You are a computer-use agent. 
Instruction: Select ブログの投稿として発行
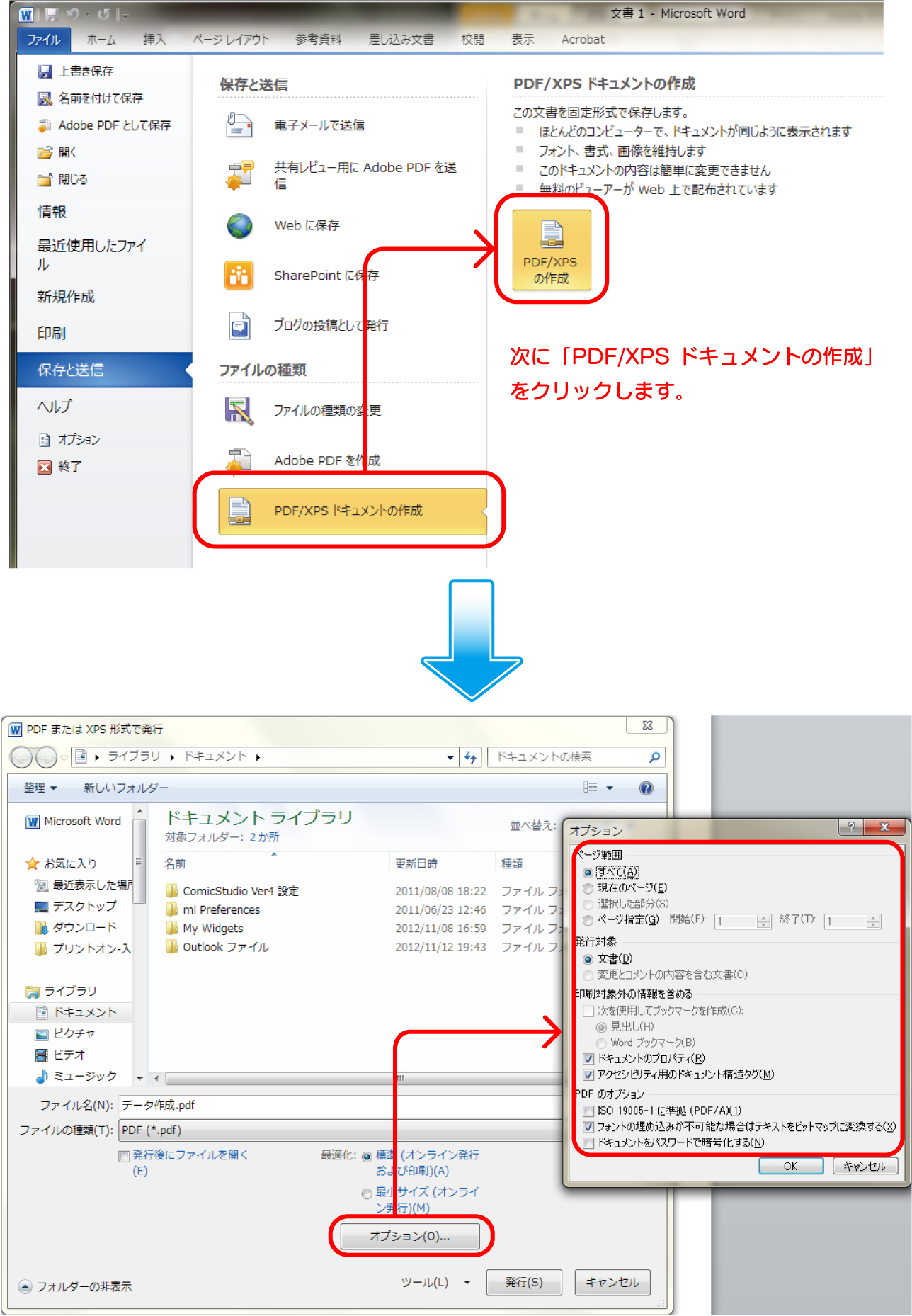point(307,326)
